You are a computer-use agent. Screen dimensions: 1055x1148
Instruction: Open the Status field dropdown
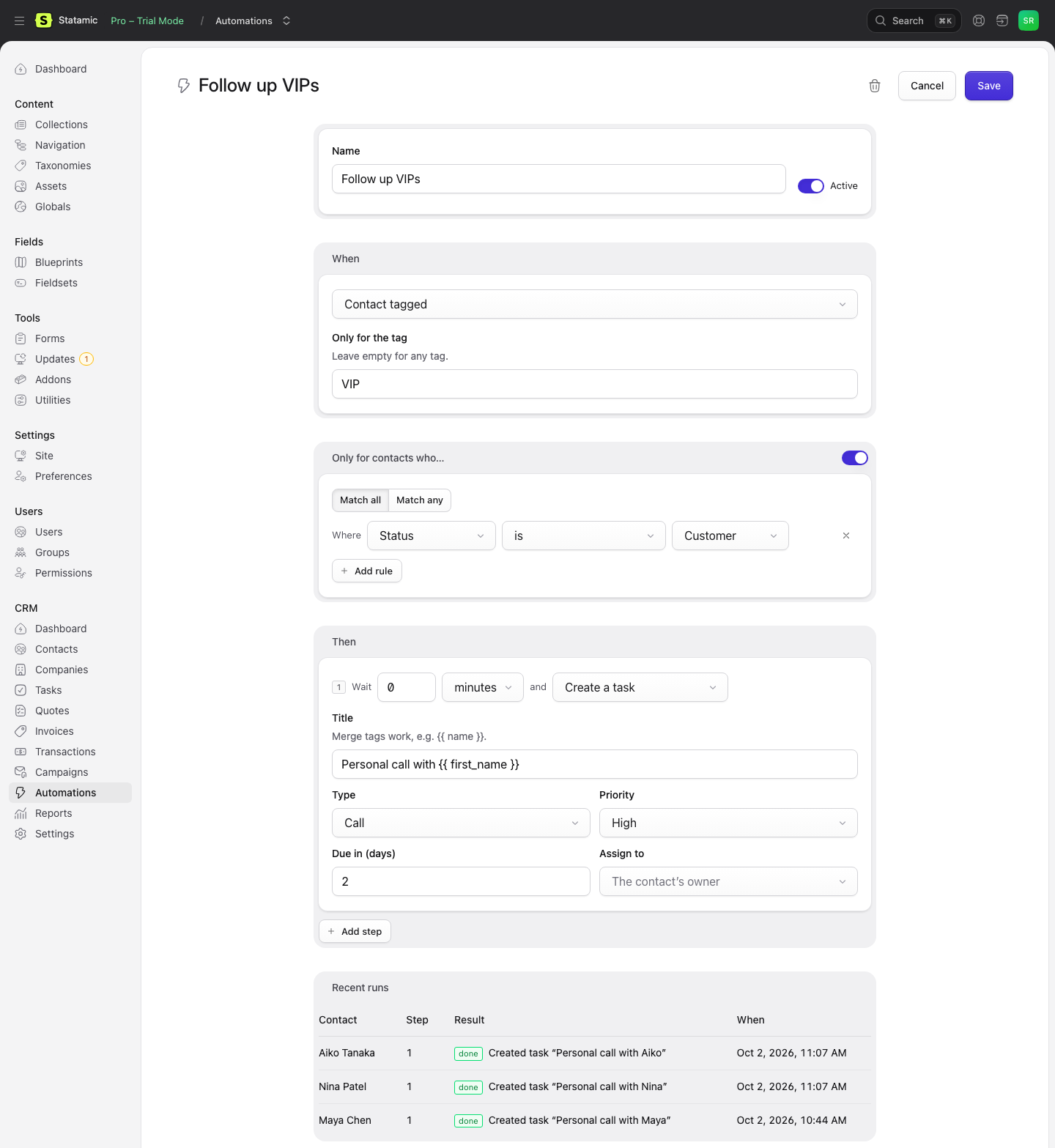point(432,536)
